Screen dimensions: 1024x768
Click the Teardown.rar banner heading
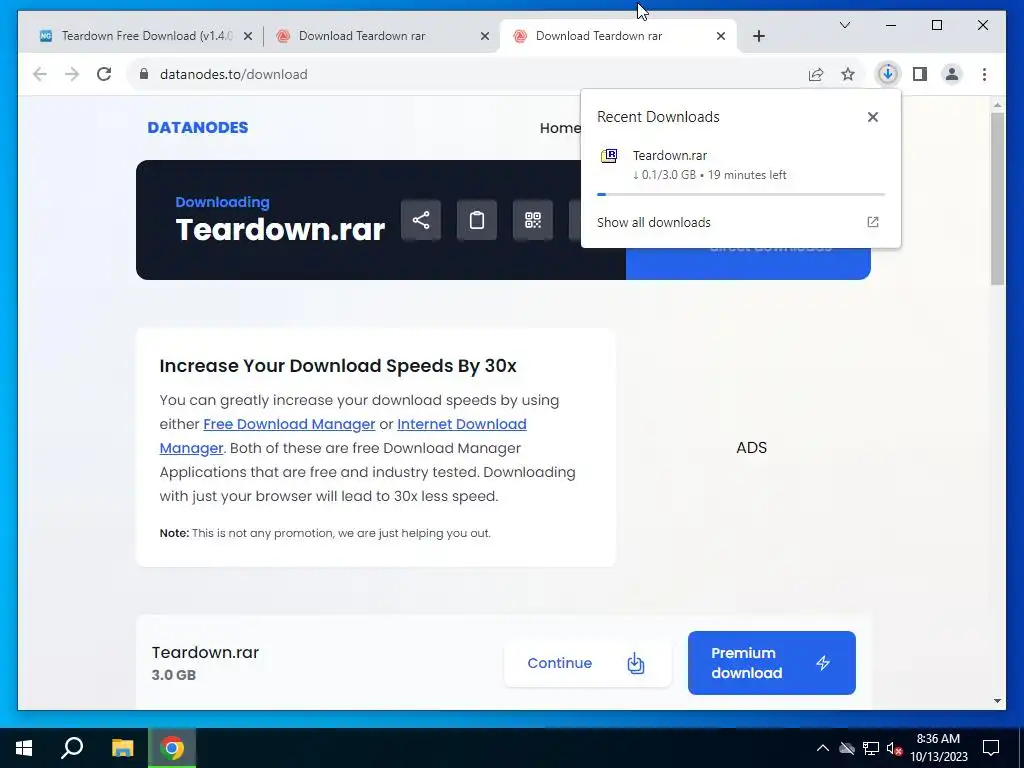coord(280,230)
